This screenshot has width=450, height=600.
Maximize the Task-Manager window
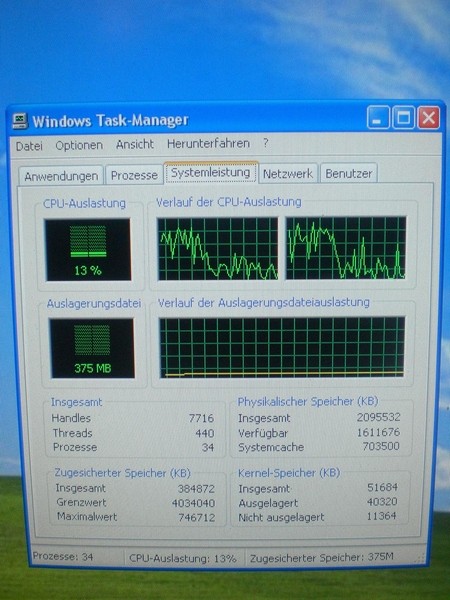point(404,117)
